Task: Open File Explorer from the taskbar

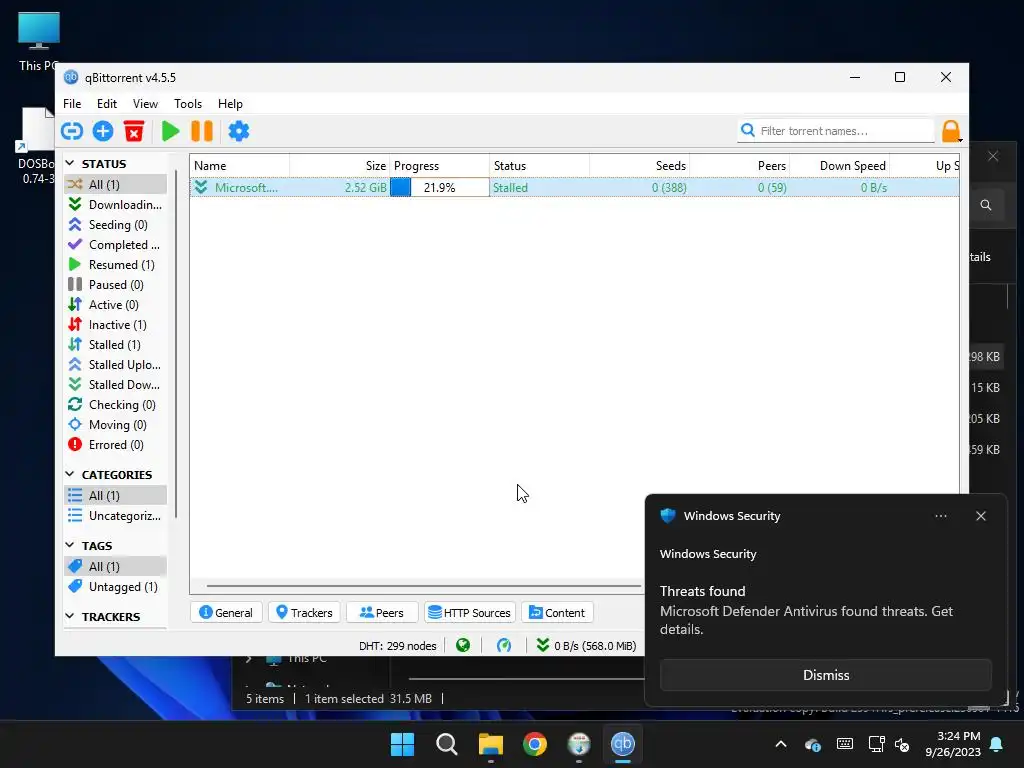Action: (490, 744)
